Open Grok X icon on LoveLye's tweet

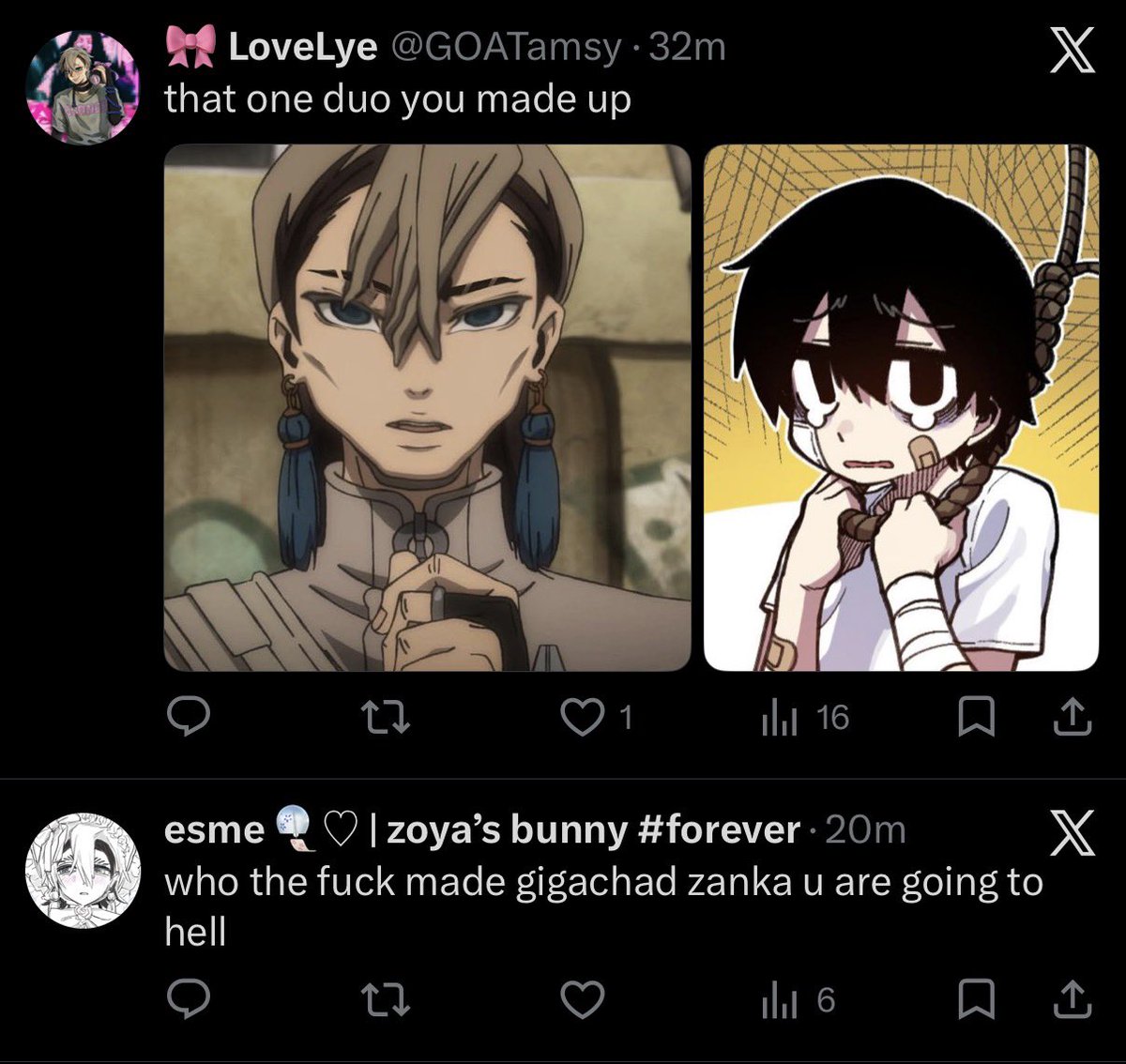[1072, 50]
